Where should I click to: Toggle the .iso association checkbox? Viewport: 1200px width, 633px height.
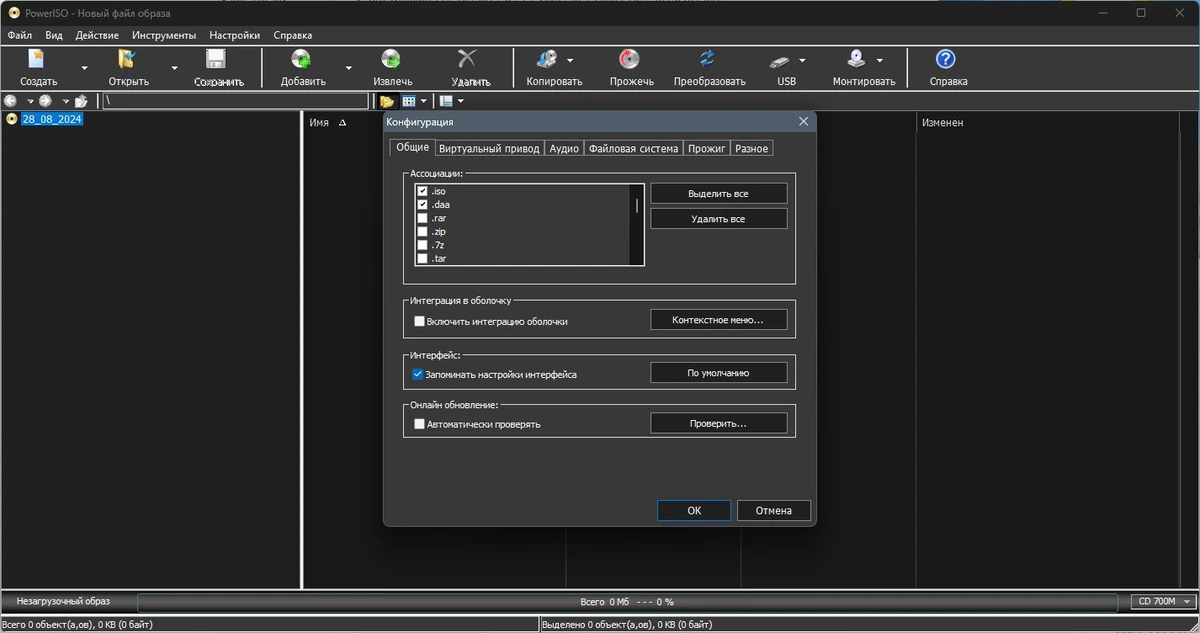pos(422,191)
